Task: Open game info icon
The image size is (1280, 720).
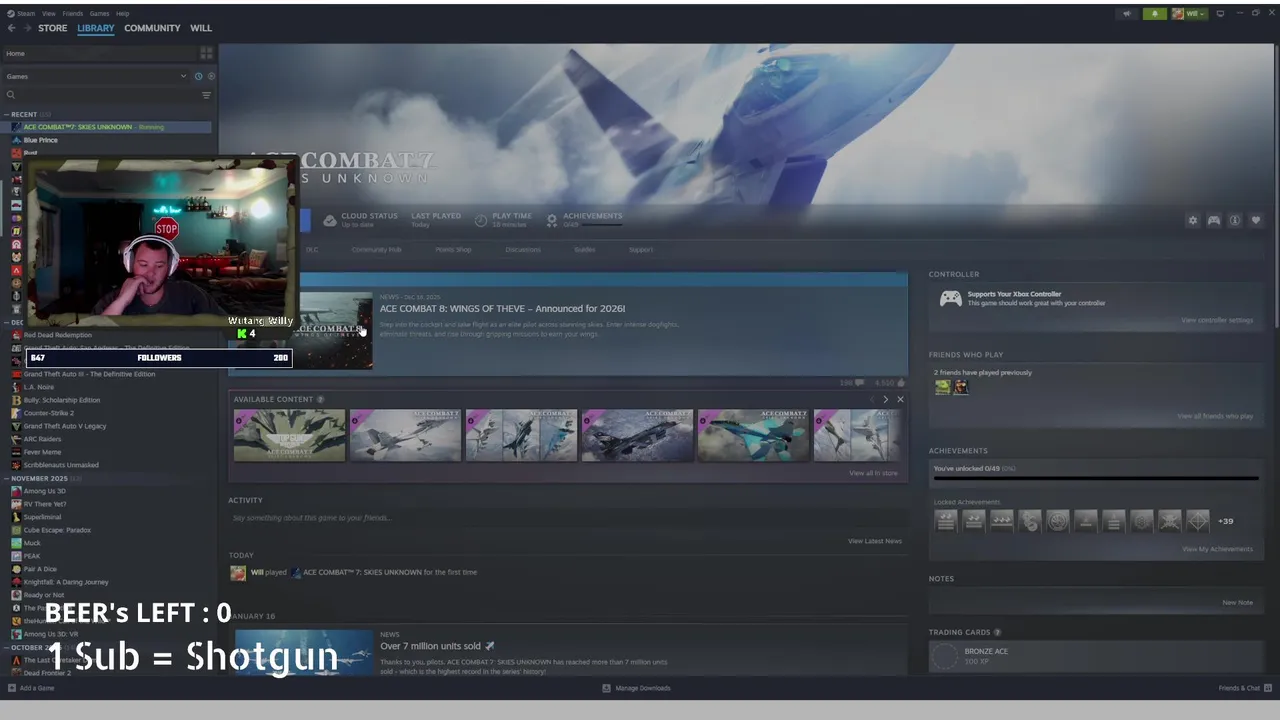Action: (1234, 220)
